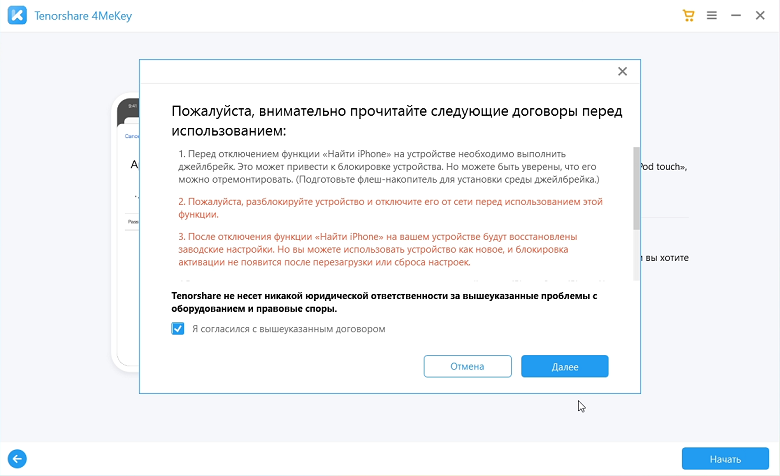Click the bold Tenorshare liability disclaimer text
The height and width of the screenshot is (476, 780).
point(384,302)
